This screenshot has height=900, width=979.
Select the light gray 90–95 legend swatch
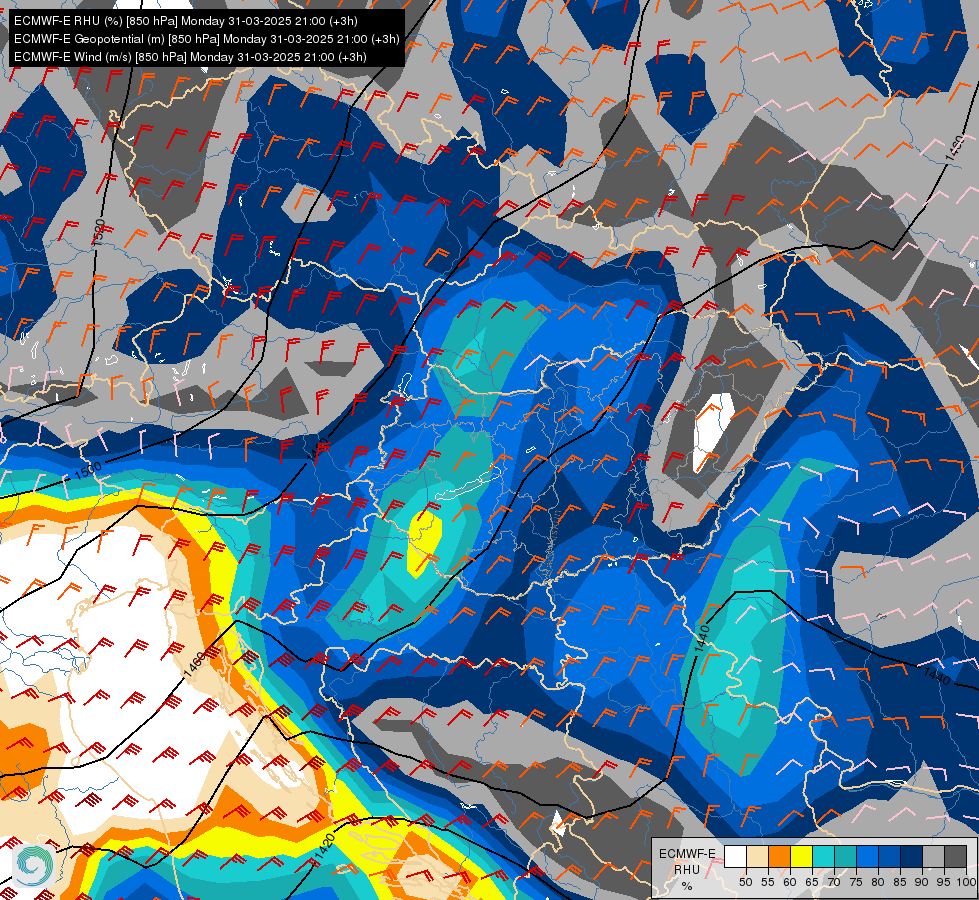[934, 856]
